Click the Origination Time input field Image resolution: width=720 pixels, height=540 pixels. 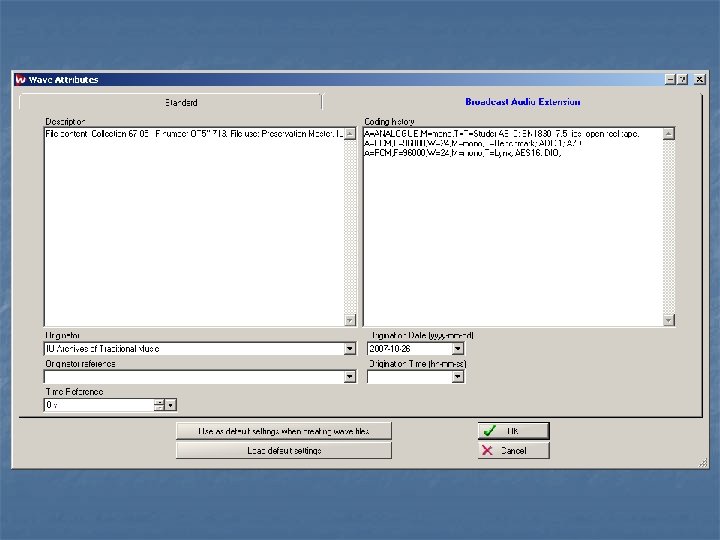(x=410, y=377)
